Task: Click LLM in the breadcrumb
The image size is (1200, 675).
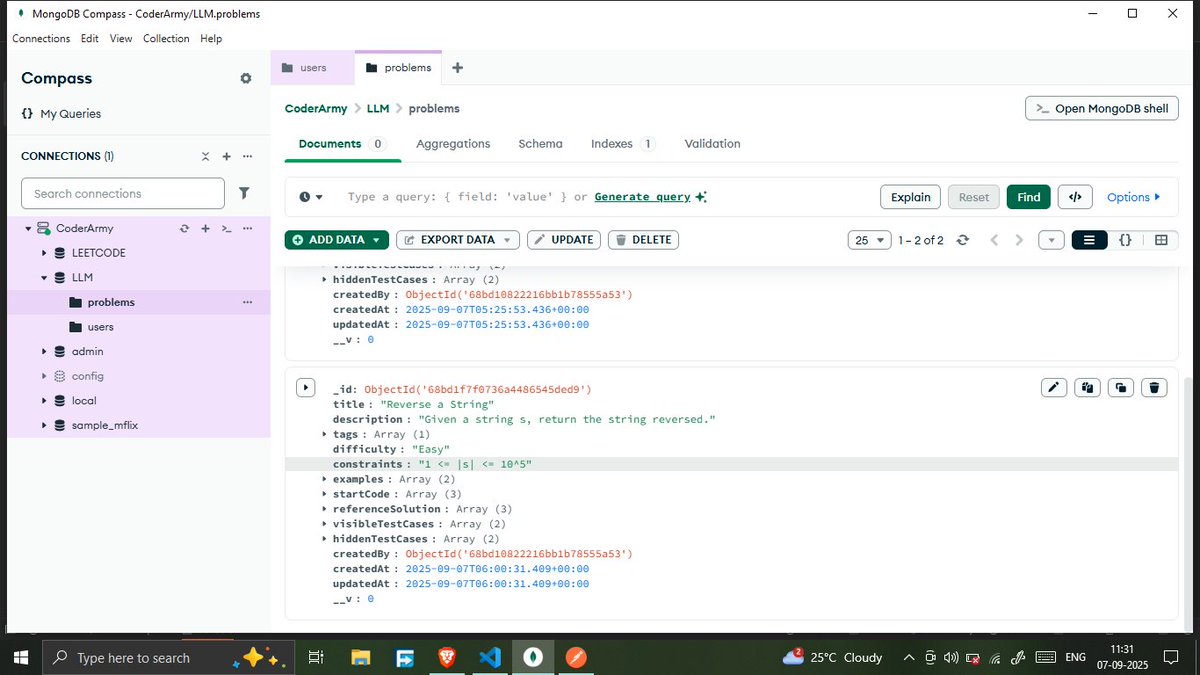Action: tap(377, 108)
